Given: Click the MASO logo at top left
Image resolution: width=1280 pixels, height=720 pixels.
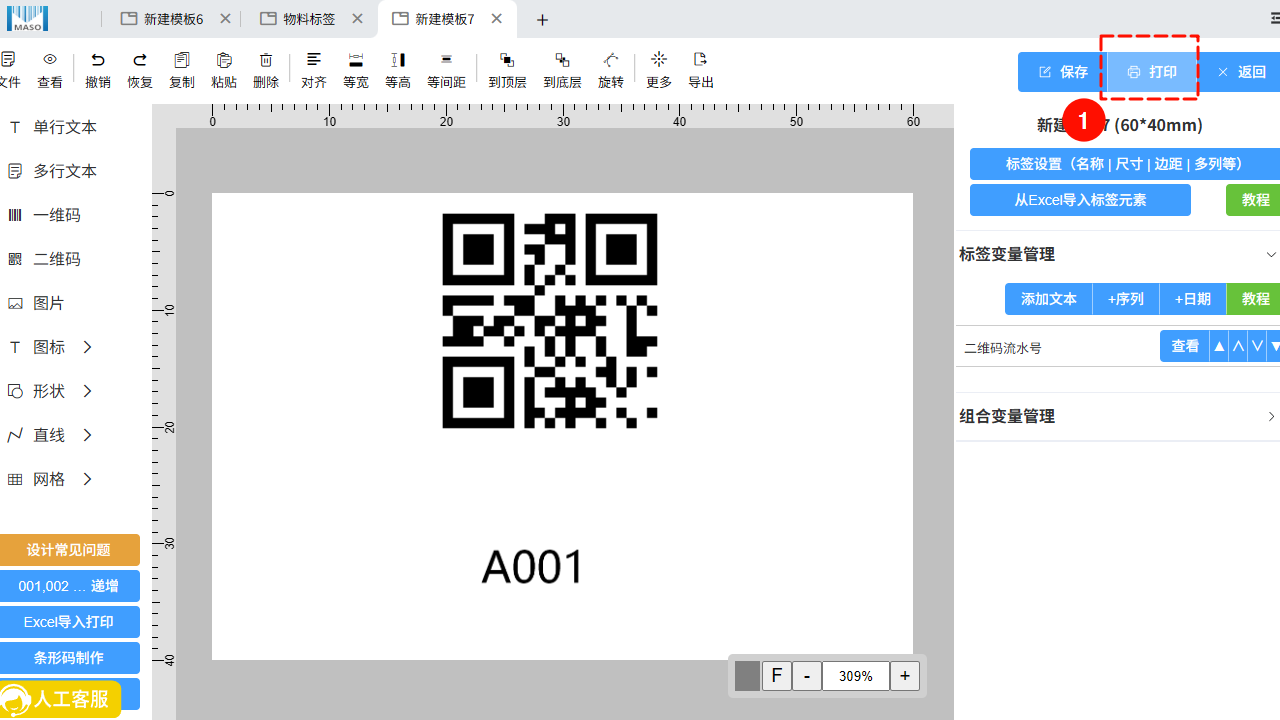Looking at the screenshot, I should (28, 17).
